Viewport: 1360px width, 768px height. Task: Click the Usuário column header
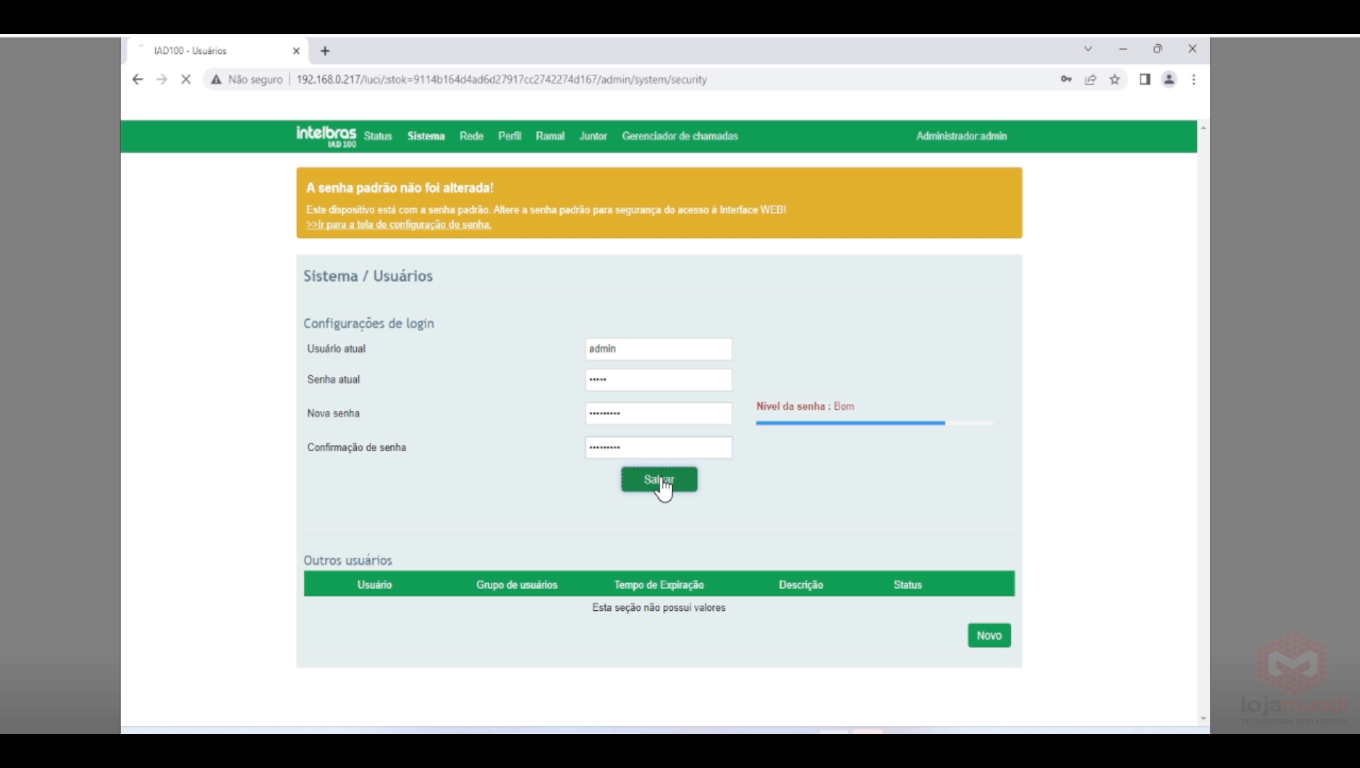tap(375, 585)
